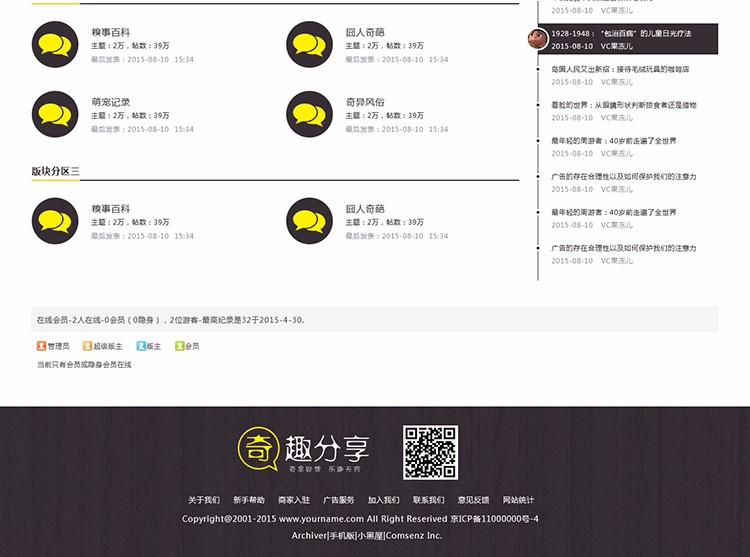Open the 萌宠记录 forum title

point(110,102)
